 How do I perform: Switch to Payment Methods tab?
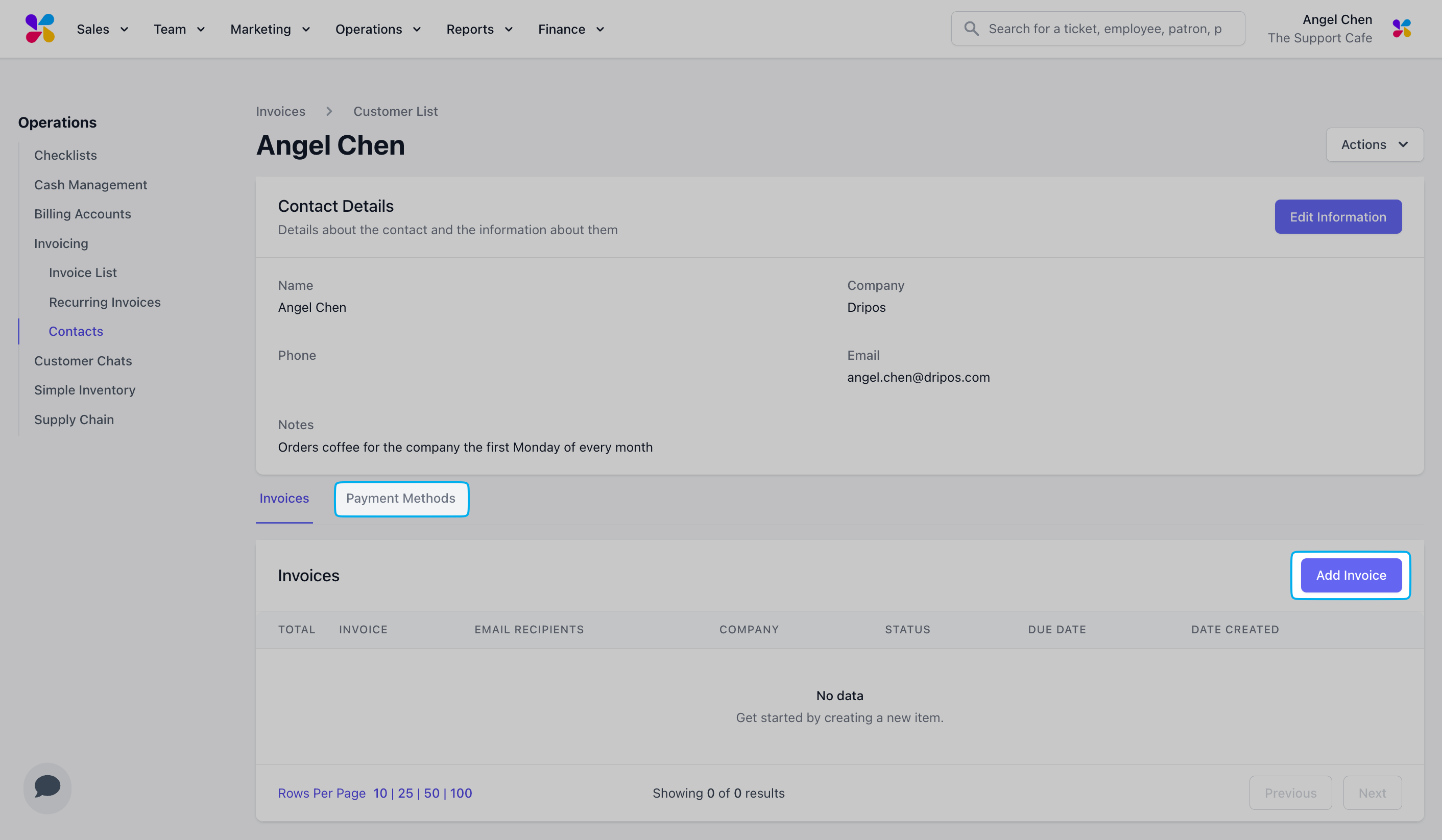(400, 499)
